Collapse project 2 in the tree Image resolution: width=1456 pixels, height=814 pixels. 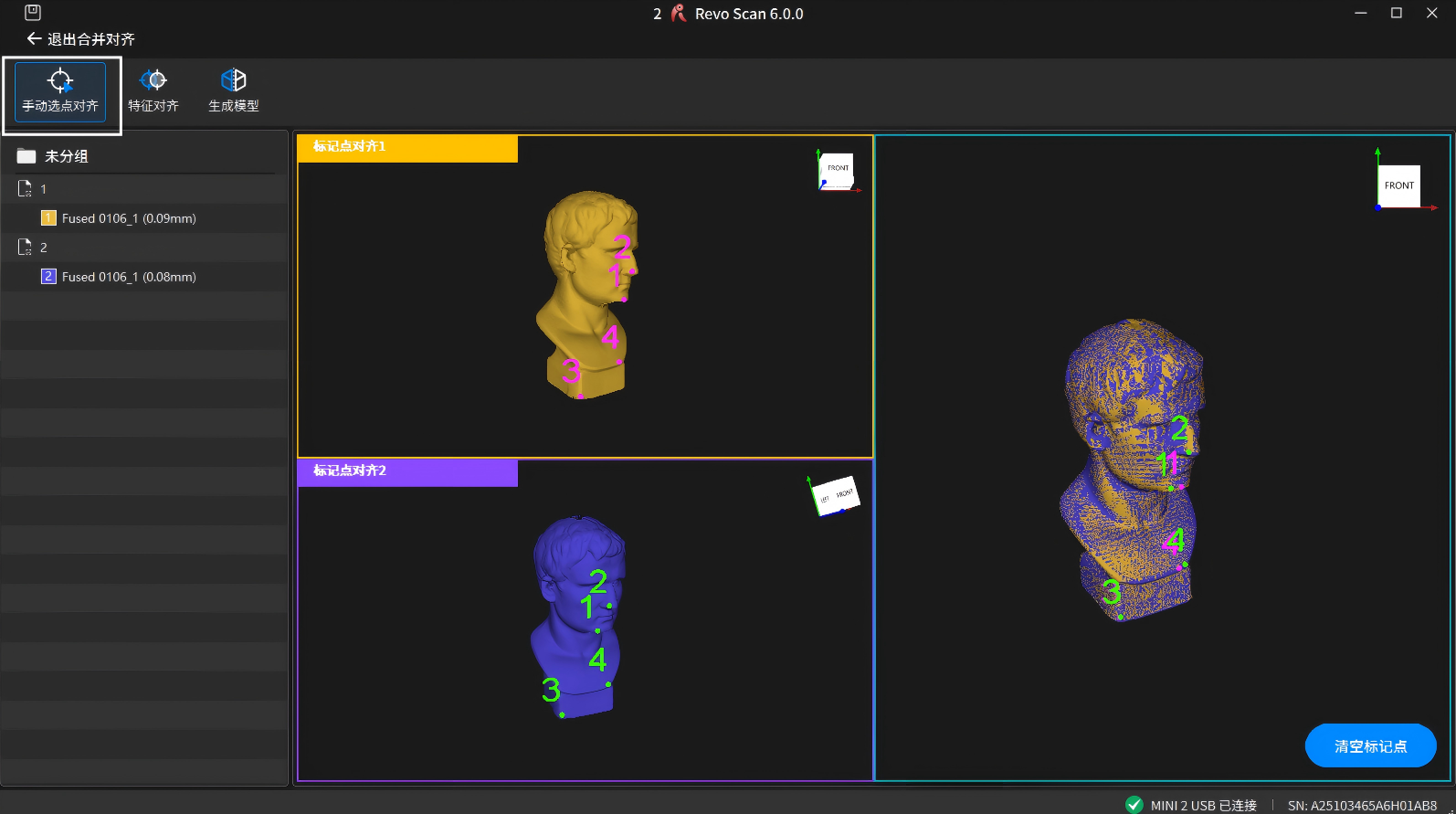(x=25, y=248)
